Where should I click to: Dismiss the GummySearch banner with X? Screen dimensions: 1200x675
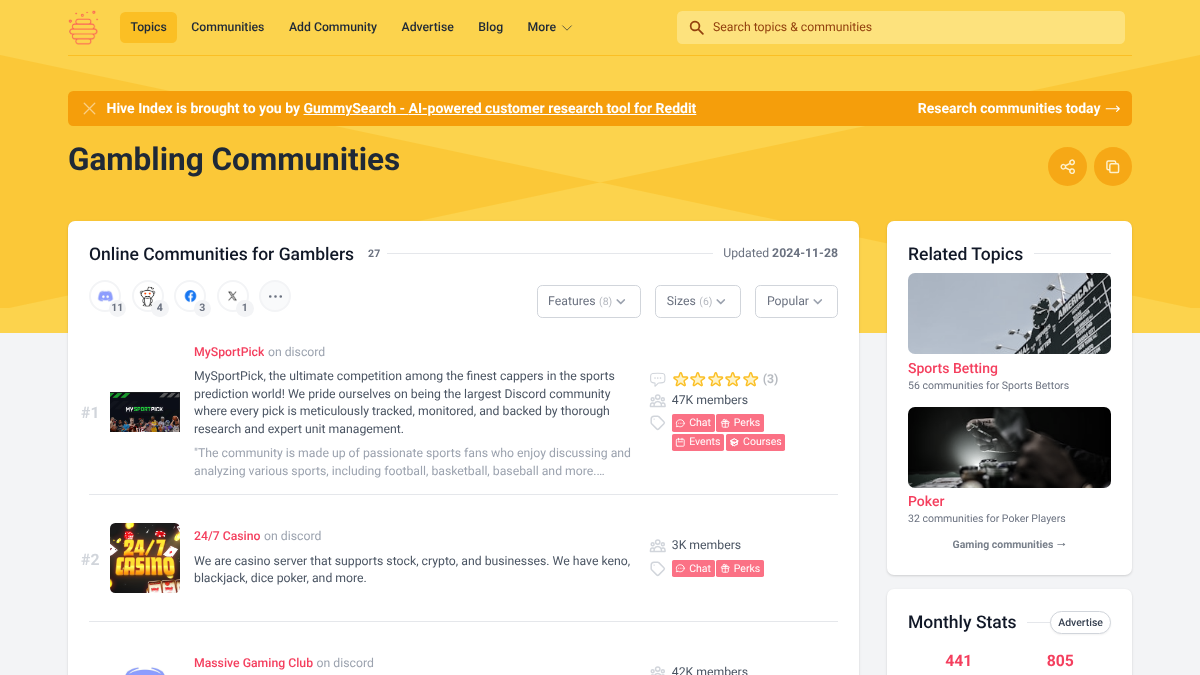89,109
